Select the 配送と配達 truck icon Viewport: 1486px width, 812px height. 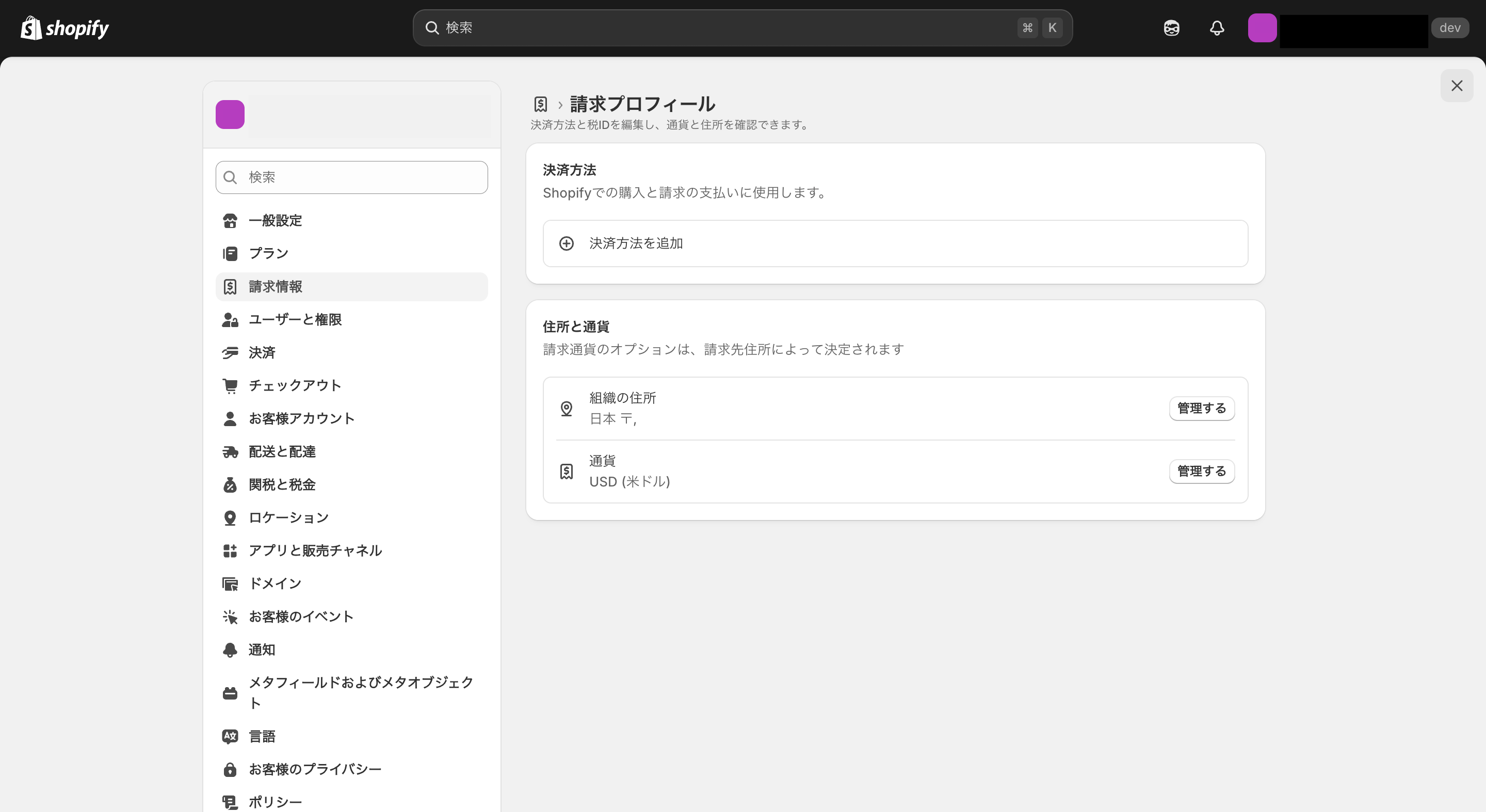(x=230, y=451)
